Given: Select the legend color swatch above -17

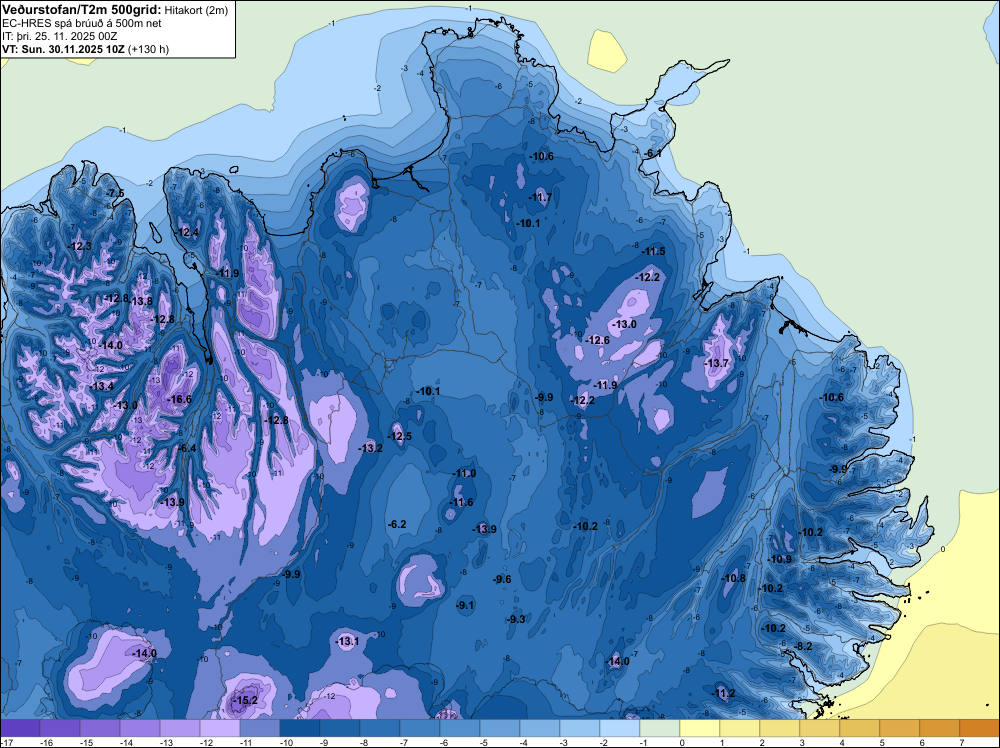Looking at the screenshot, I should tap(20, 728).
